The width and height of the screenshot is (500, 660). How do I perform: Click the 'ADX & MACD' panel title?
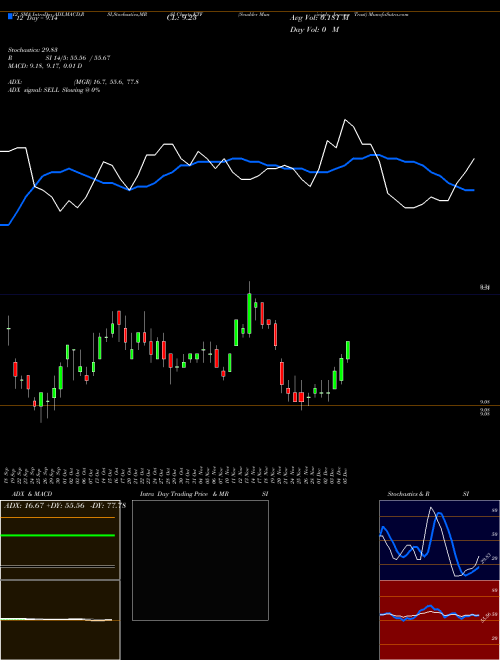(x=32, y=494)
